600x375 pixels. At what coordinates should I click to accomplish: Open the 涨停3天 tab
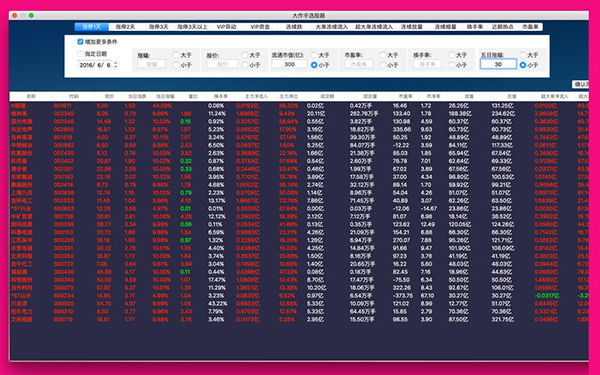pos(158,27)
